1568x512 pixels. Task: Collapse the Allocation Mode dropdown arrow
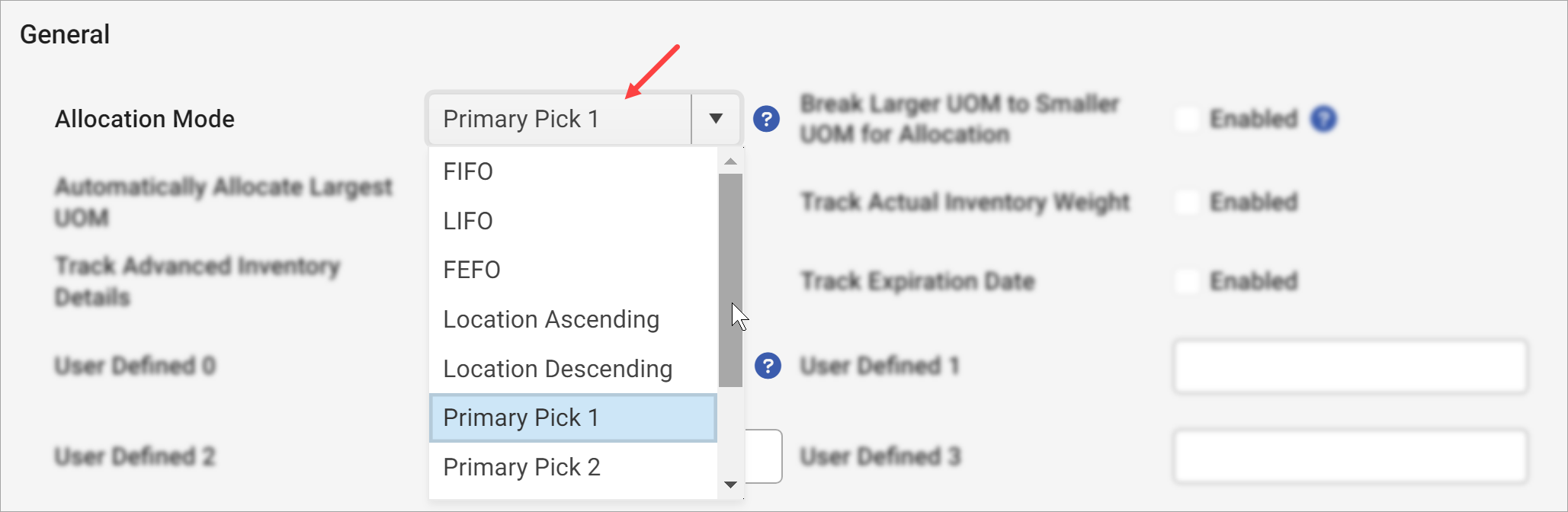(716, 119)
